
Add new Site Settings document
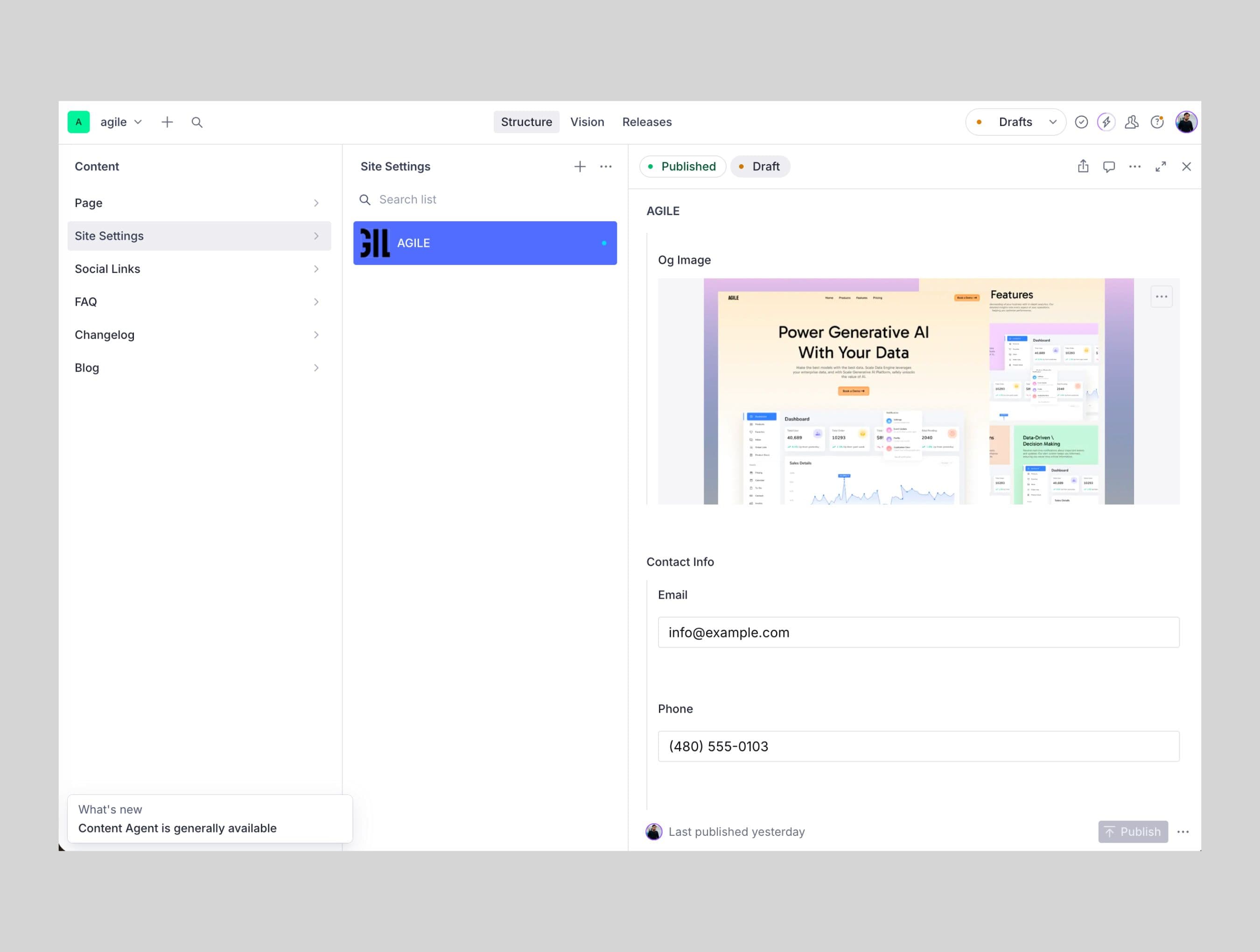(580, 166)
